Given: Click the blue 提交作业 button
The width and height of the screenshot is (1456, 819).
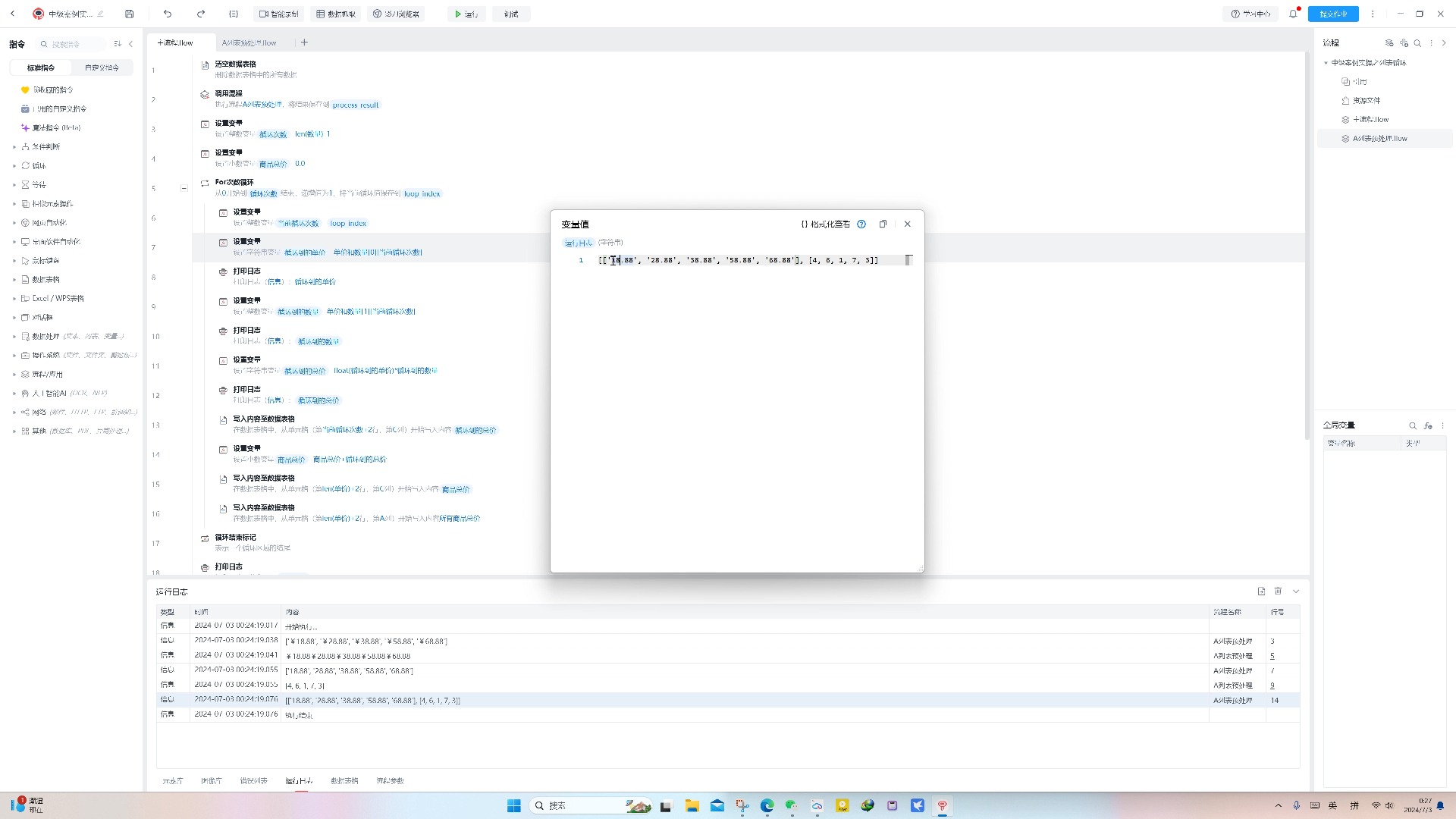Looking at the screenshot, I should [x=1332, y=14].
